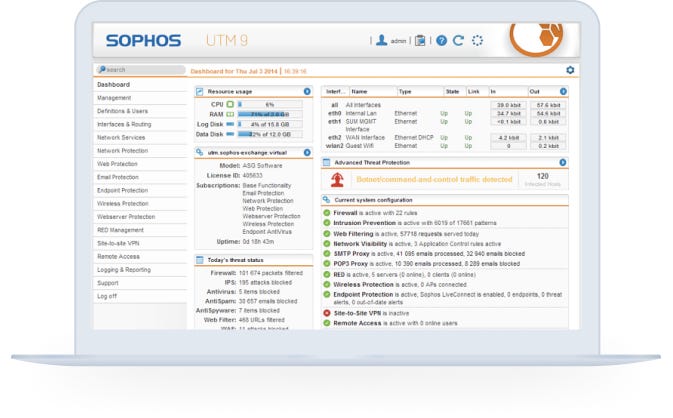Click Log off in sidebar
Screen dimensions: 673x418
[x=140, y=297]
